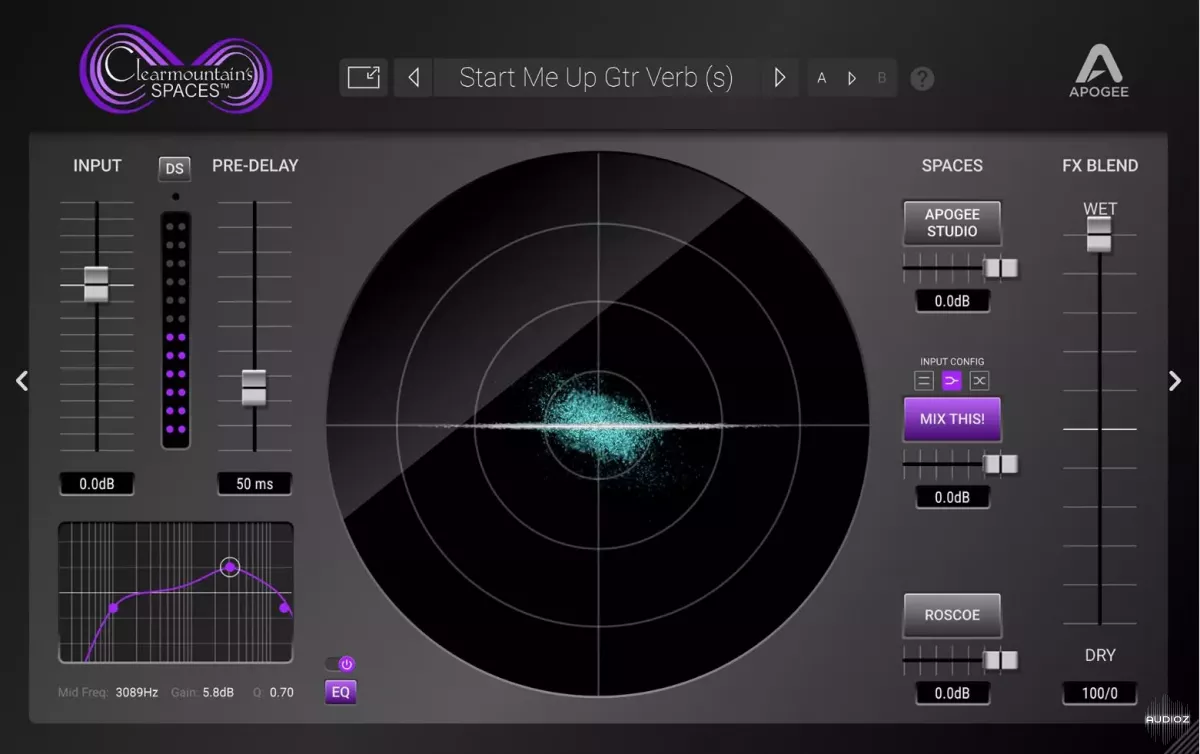Click the DRY label
The image size is (1200, 754).
click(x=1100, y=655)
